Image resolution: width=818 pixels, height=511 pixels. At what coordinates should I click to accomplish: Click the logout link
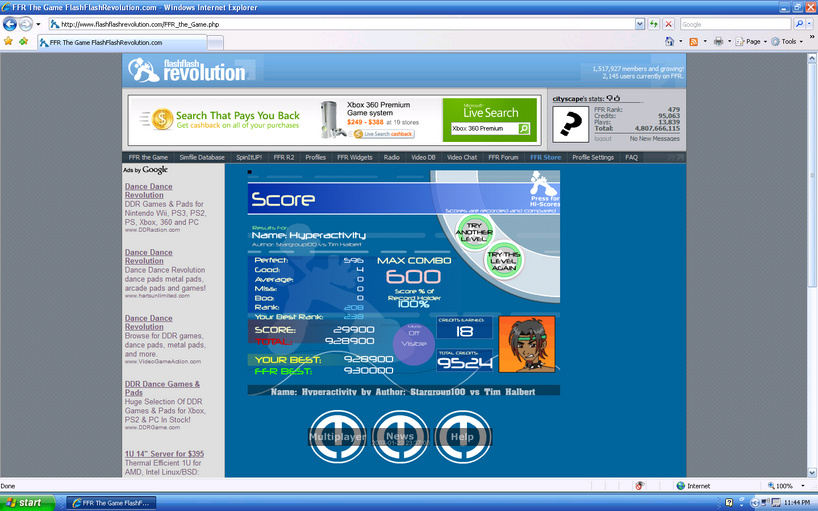coord(603,139)
